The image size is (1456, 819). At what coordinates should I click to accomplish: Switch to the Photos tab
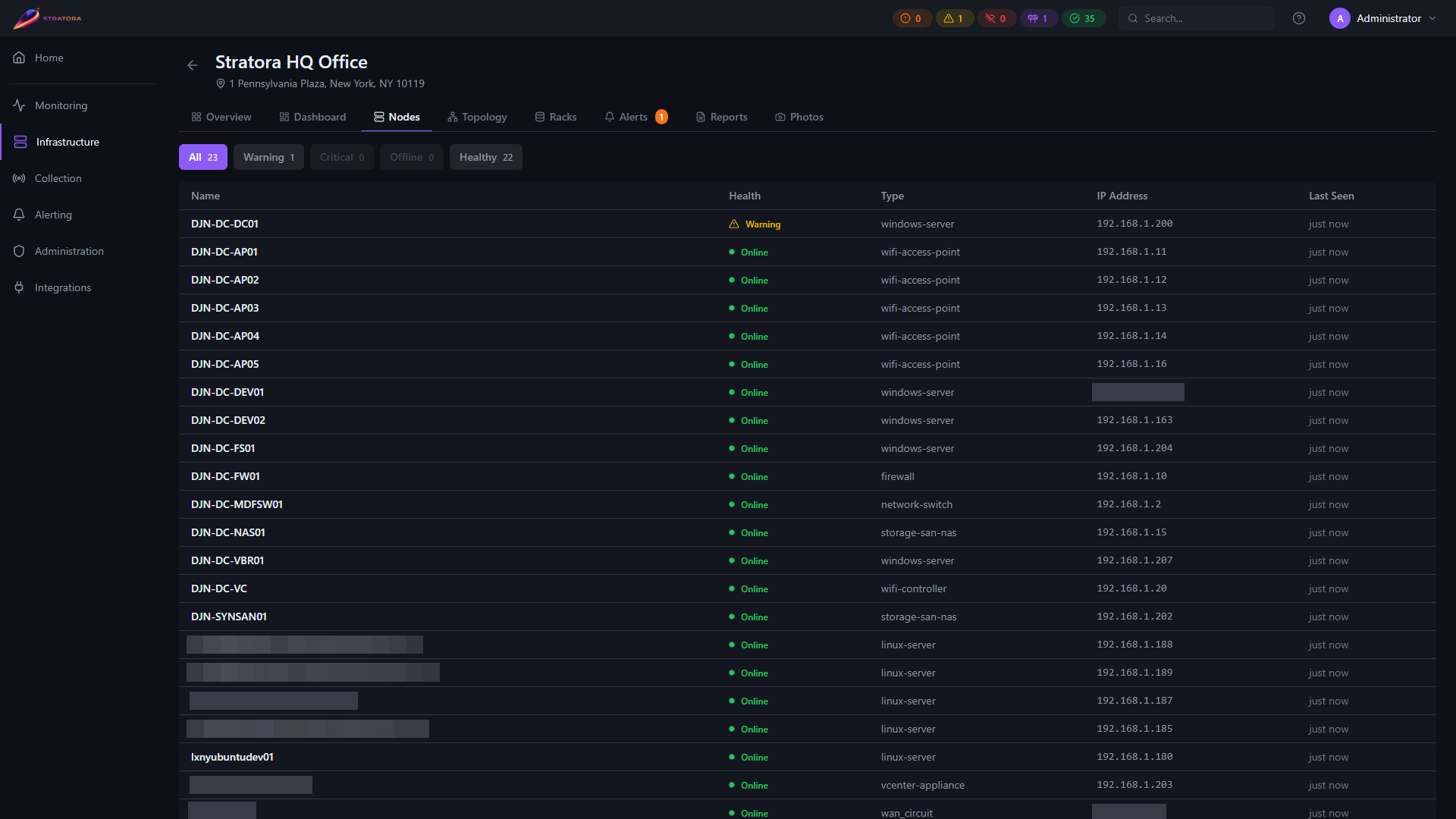[x=799, y=117]
